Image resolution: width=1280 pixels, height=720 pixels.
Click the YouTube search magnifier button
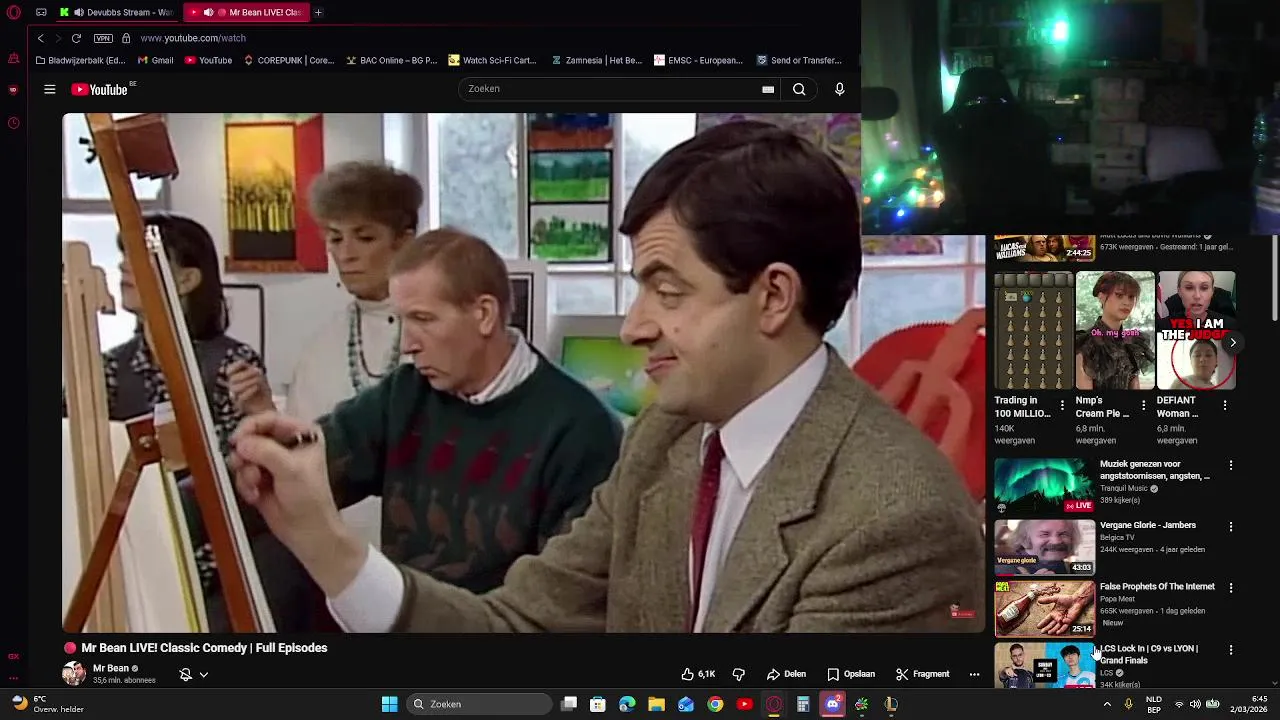799,89
